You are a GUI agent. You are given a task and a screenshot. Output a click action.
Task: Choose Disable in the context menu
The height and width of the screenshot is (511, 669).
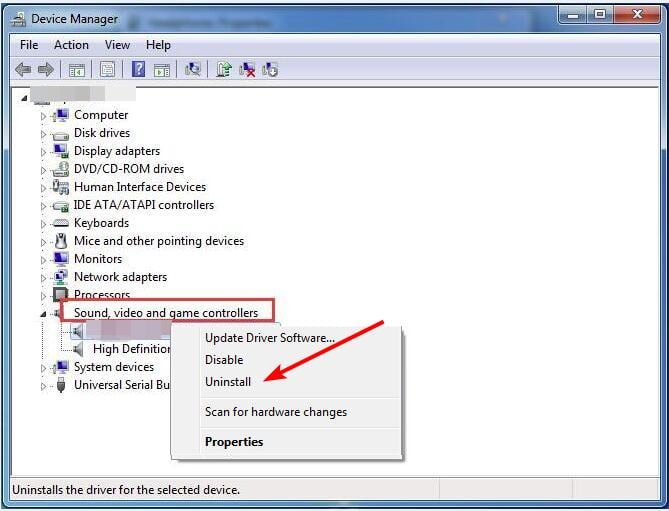tap(224, 360)
